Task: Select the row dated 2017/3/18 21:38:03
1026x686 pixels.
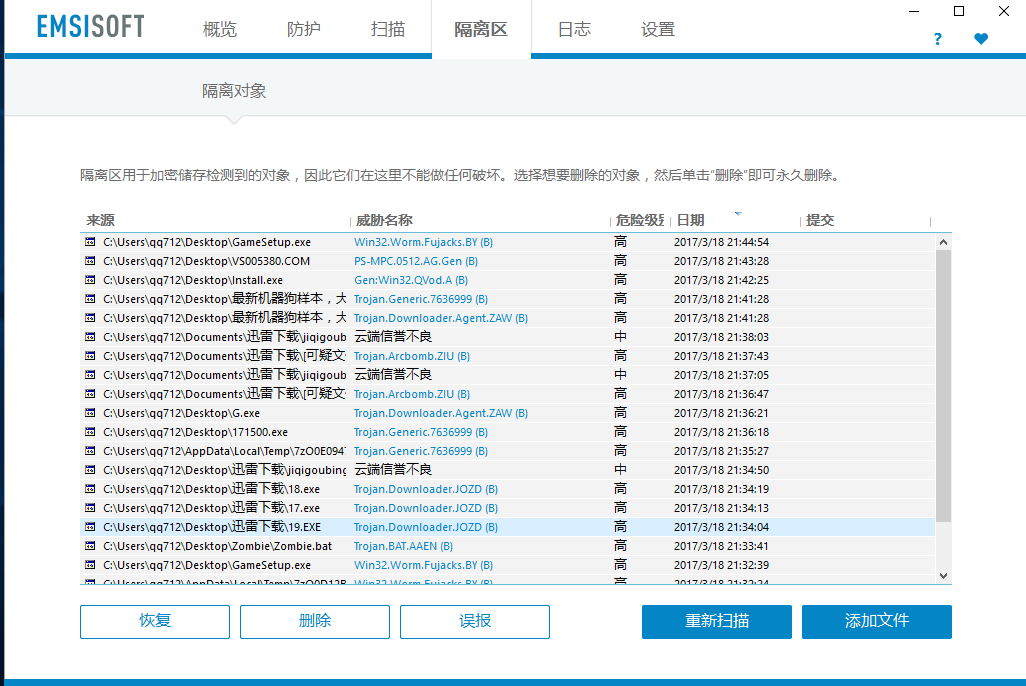Action: pyautogui.click(x=508, y=337)
